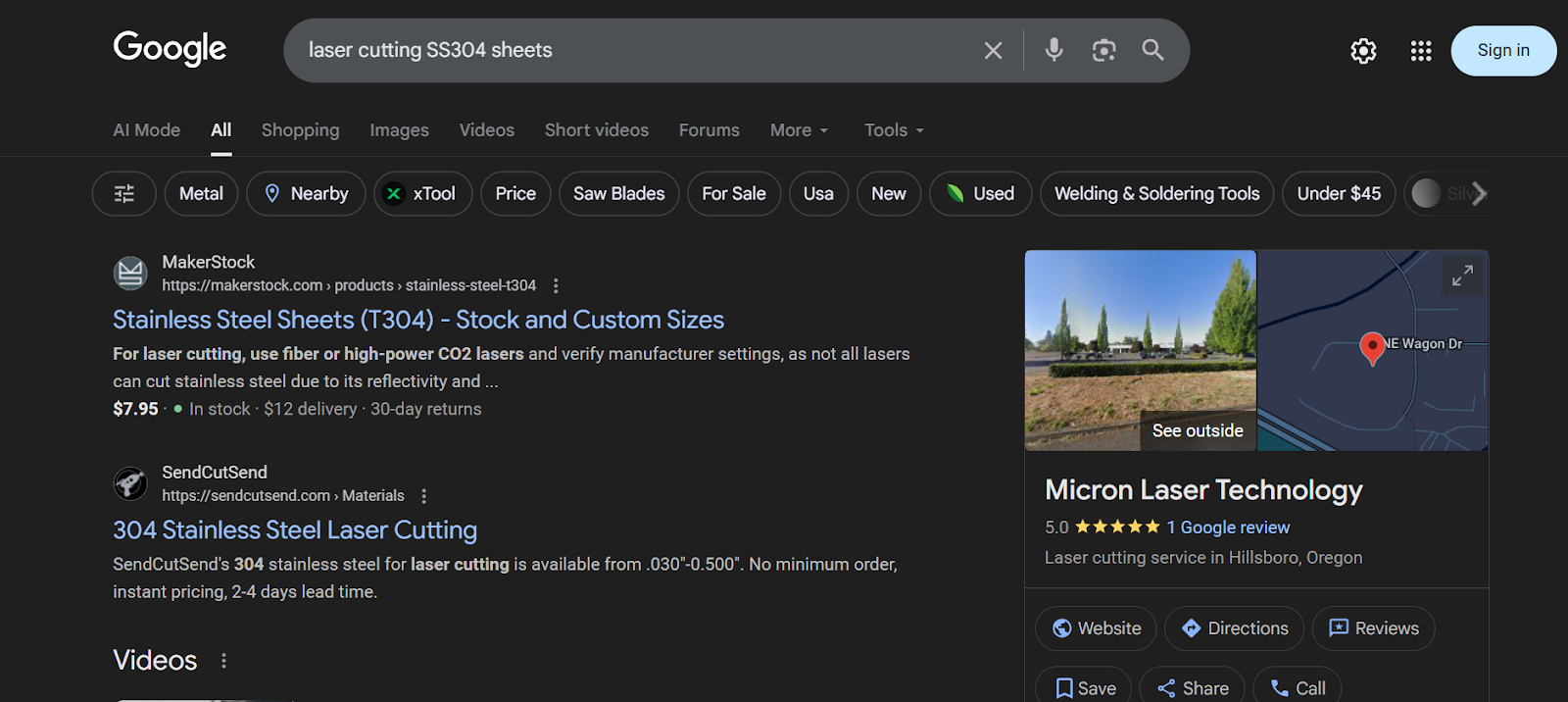This screenshot has height=702, width=1568.
Task: Apply the Saw Blades filter chip
Action: [x=619, y=194]
